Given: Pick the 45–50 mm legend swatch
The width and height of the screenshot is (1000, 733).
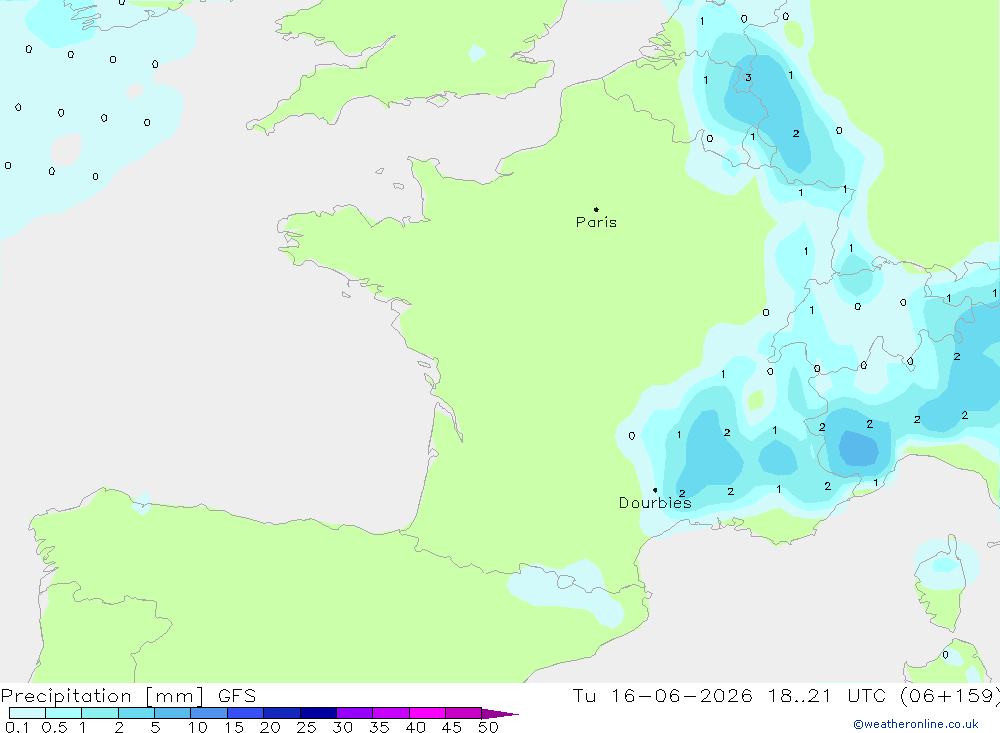Looking at the screenshot, I should (x=464, y=713).
